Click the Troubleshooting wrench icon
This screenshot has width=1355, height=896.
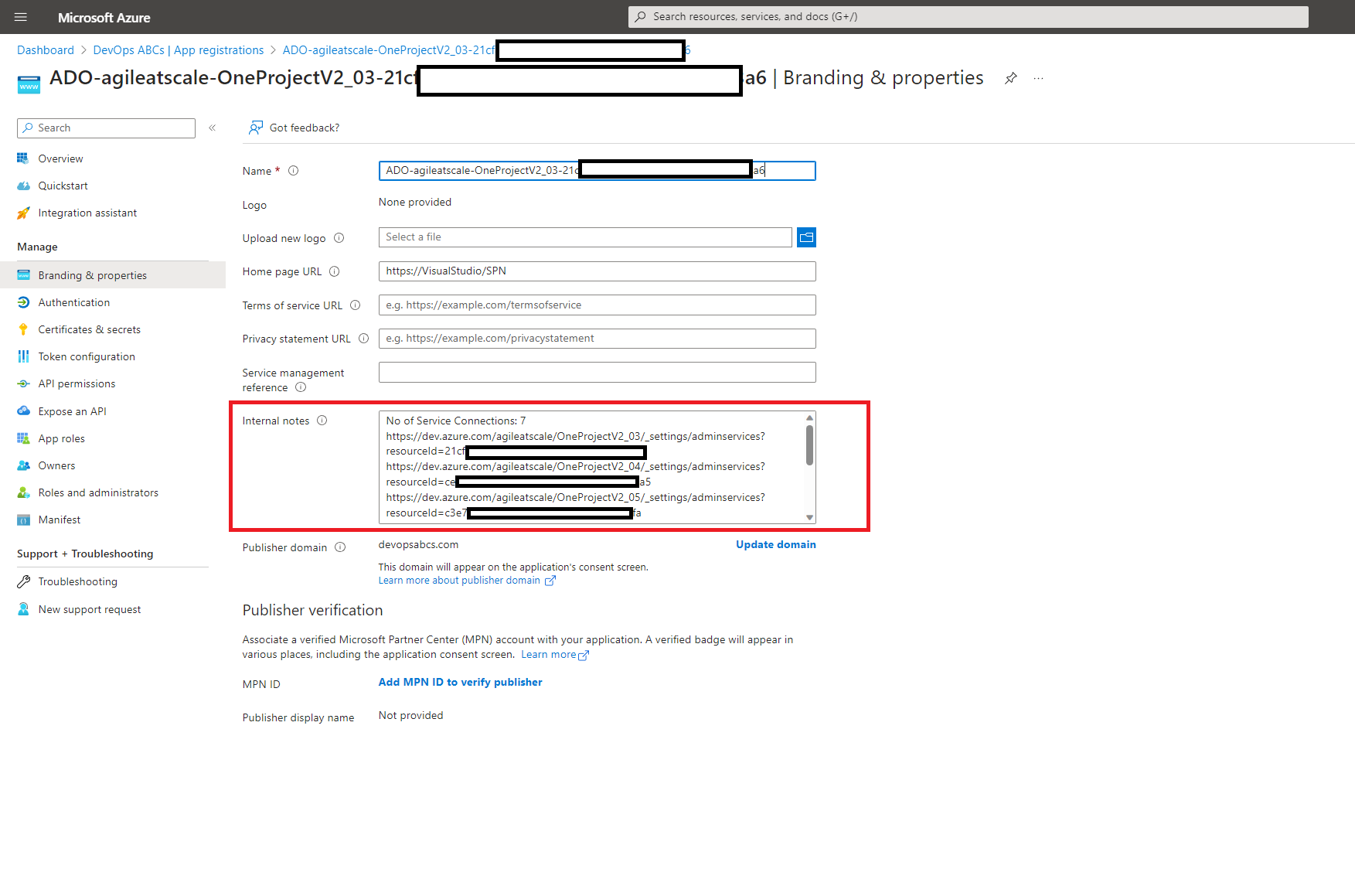tap(23, 581)
